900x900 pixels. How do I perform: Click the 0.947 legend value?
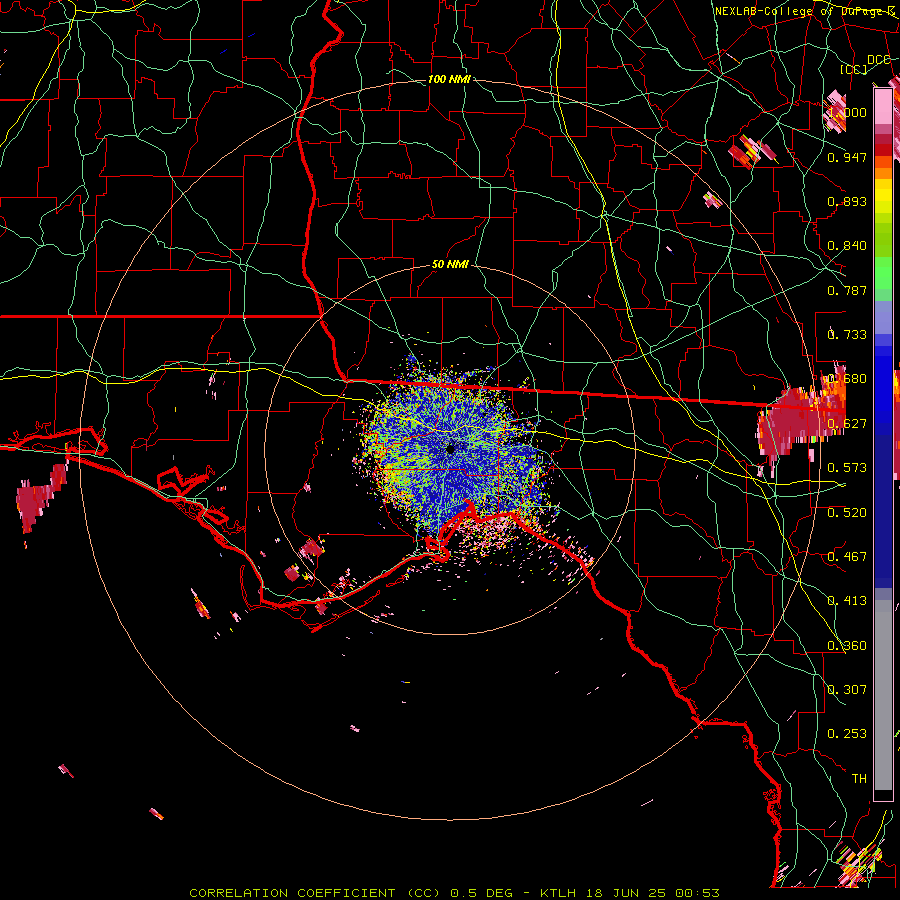point(847,157)
